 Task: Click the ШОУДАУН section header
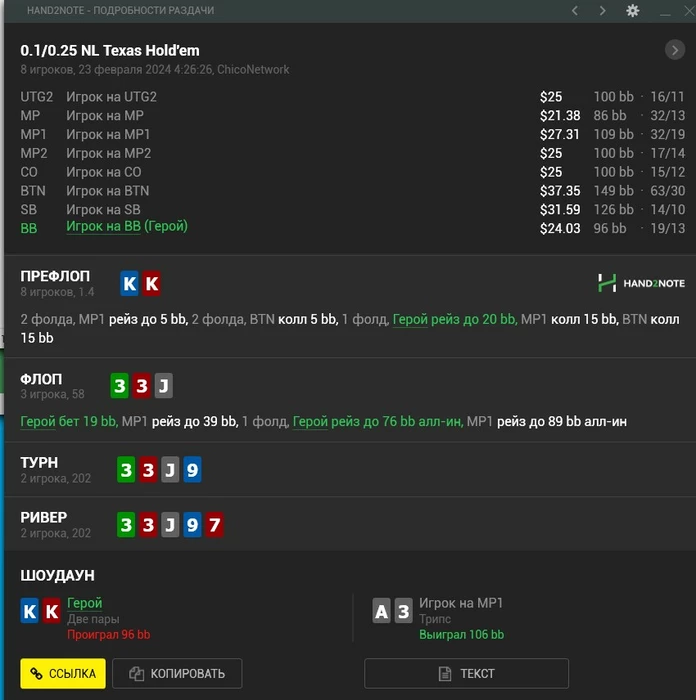[x=58, y=575]
